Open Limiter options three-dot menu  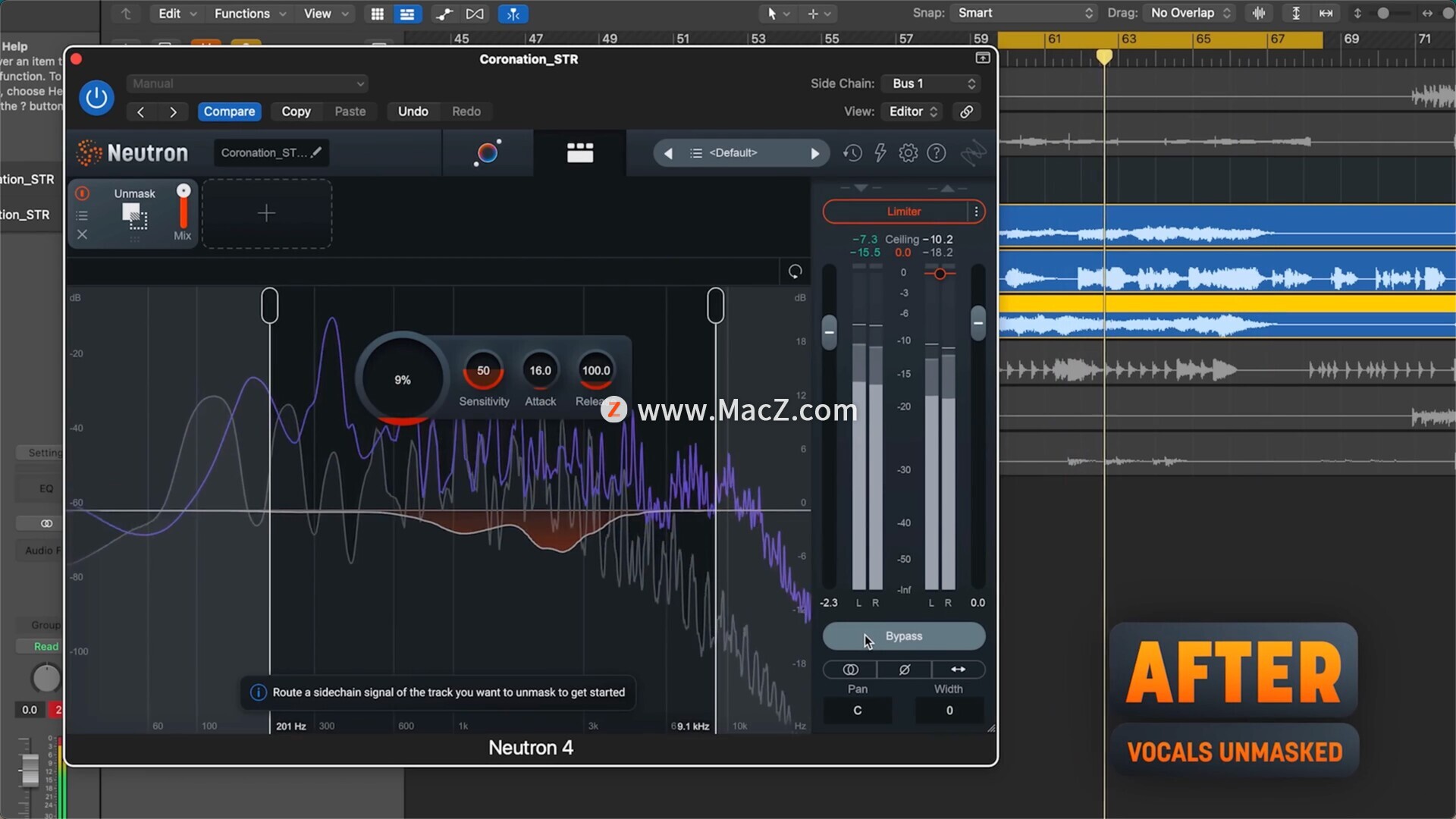tap(977, 212)
